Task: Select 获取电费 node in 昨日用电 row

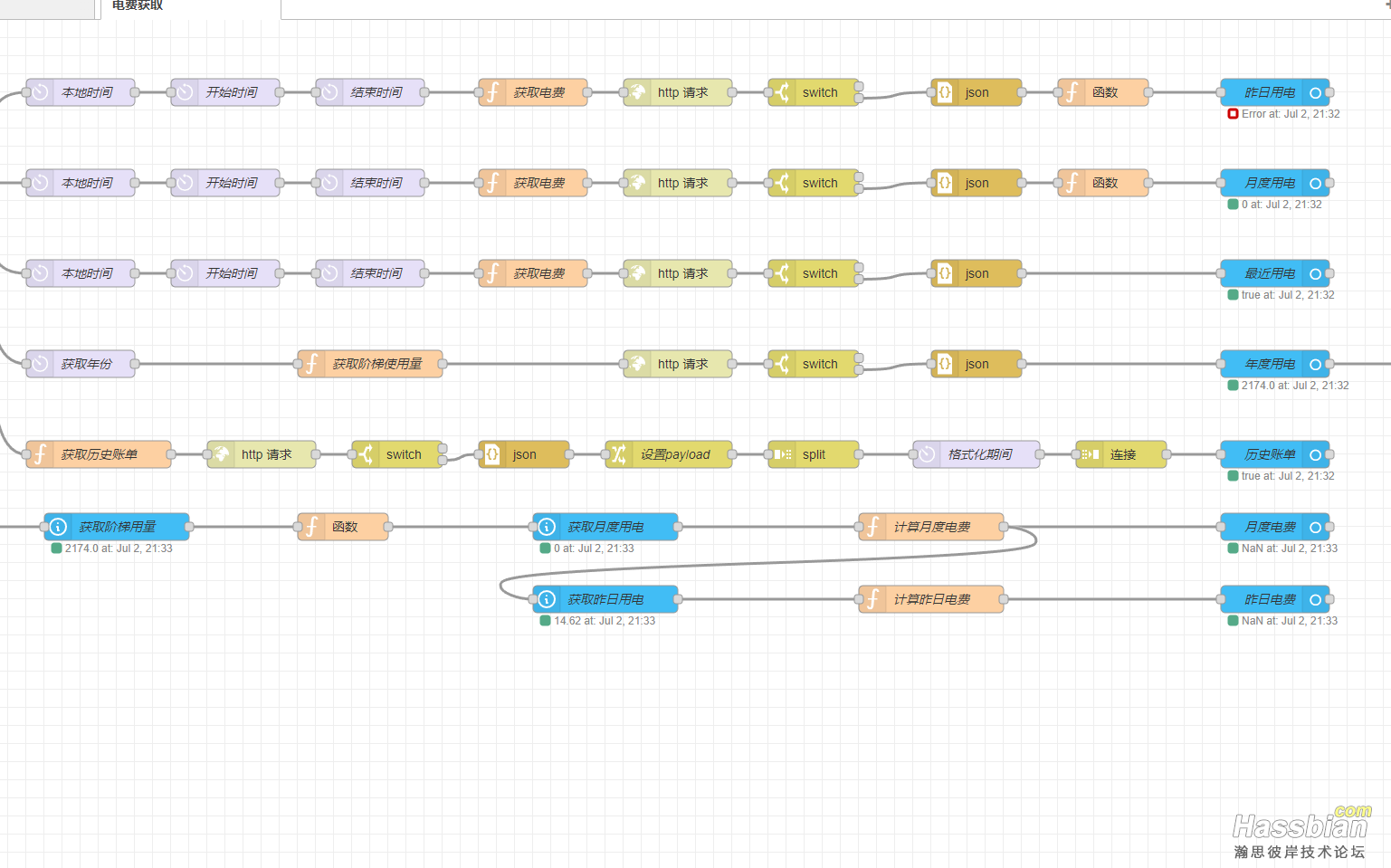Action: pyautogui.click(x=533, y=92)
